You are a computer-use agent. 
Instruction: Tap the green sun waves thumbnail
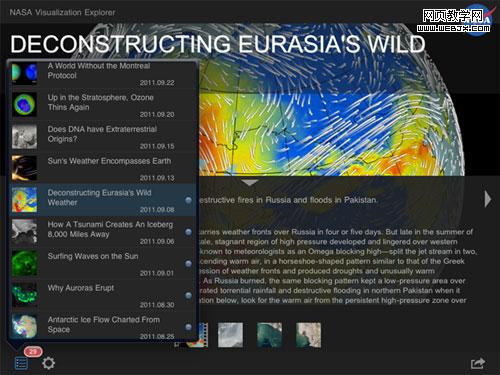click(x=24, y=263)
